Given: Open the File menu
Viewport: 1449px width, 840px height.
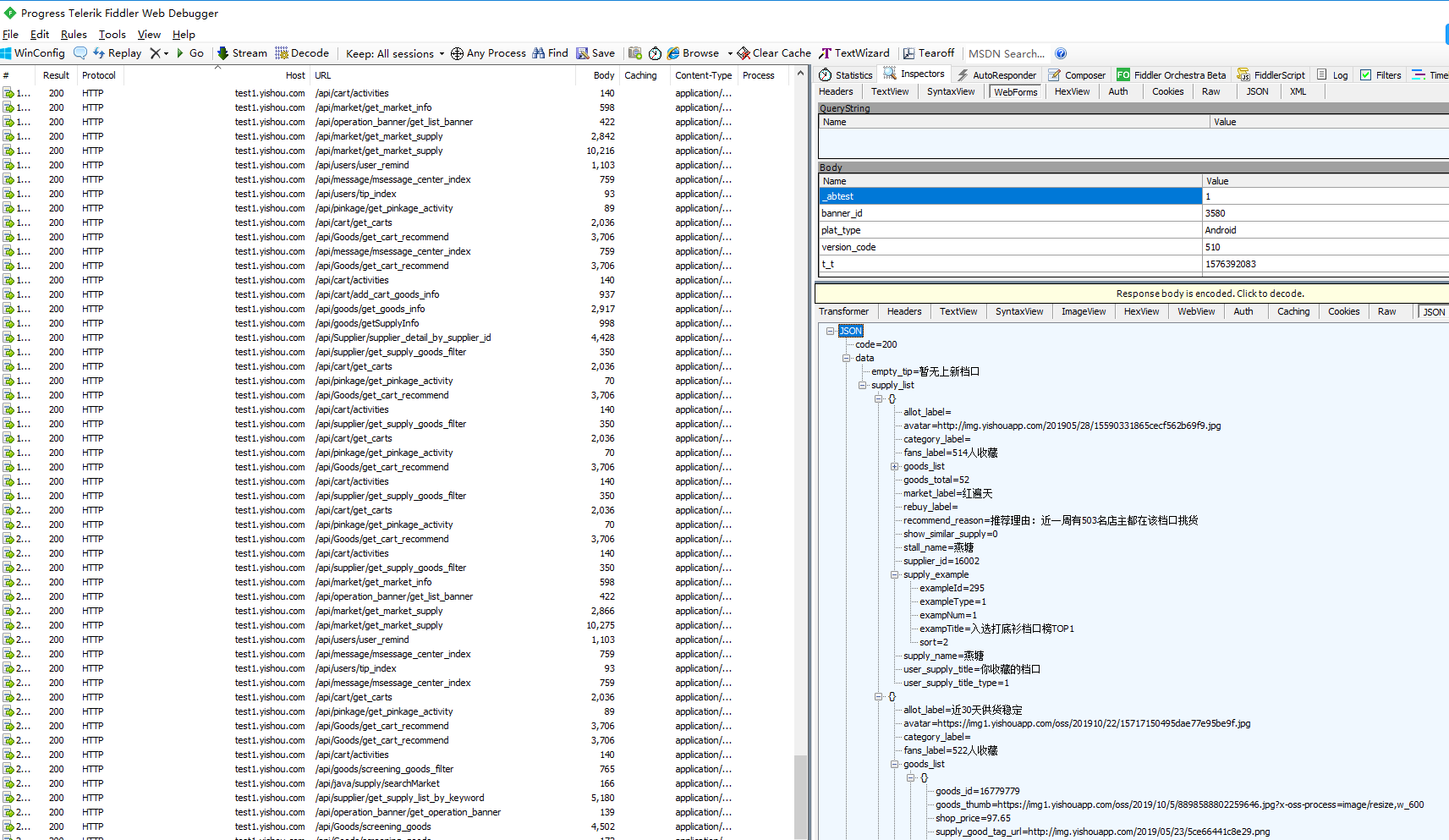Looking at the screenshot, I should point(10,35).
